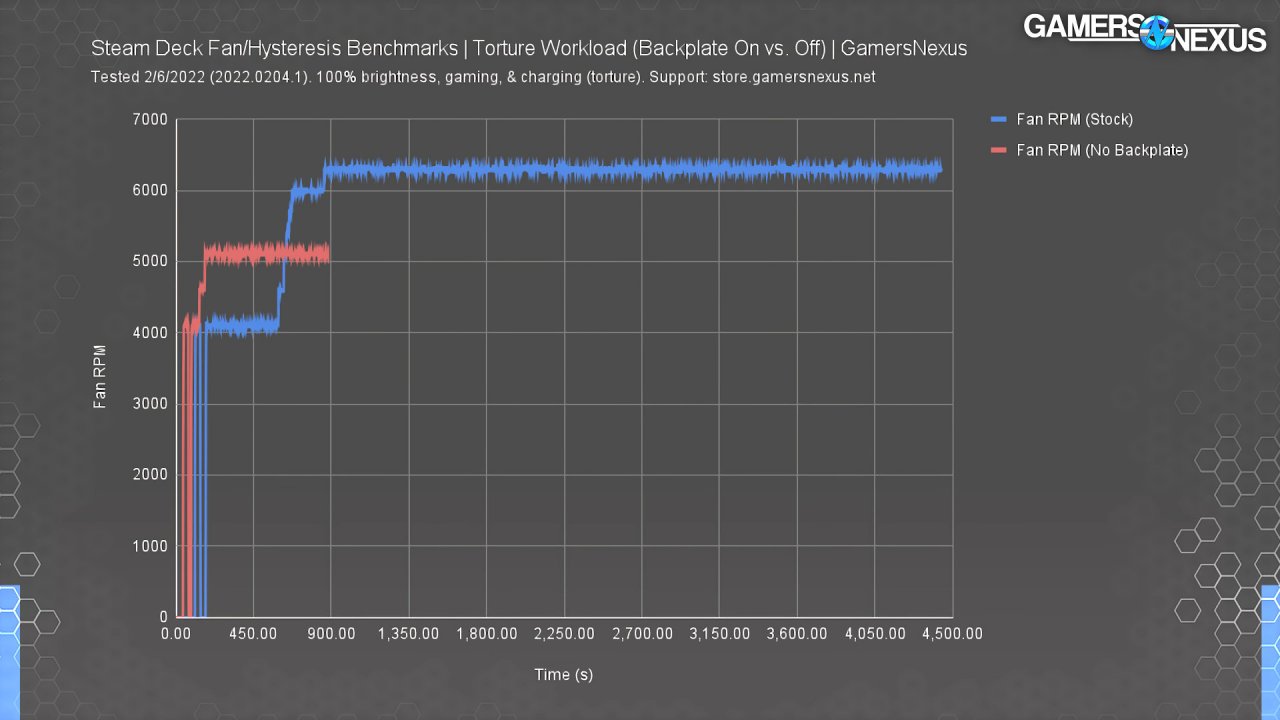The height and width of the screenshot is (720, 1280).
Task: Click the x-axis label 3,150.00
Action: [719, 634]
